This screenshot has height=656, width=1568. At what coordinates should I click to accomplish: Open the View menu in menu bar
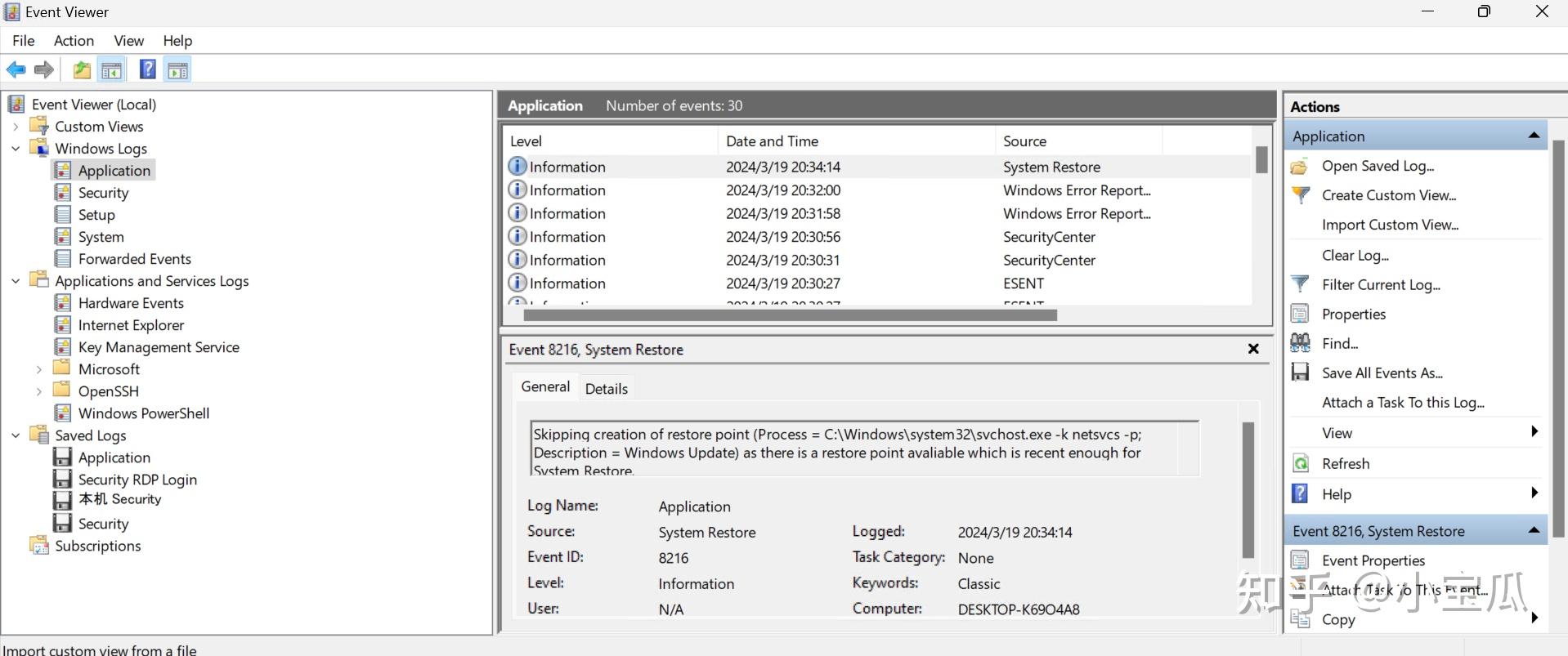(128, 40)
